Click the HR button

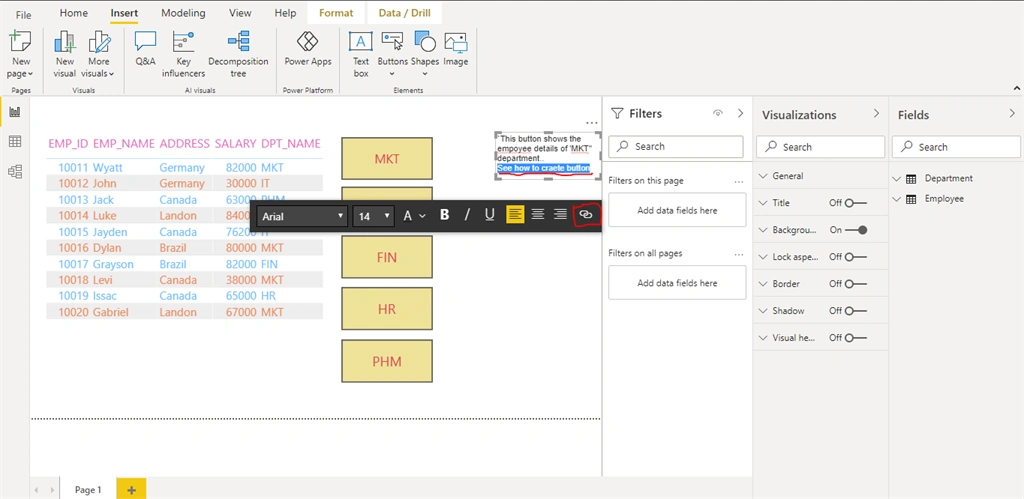point(387,308)
